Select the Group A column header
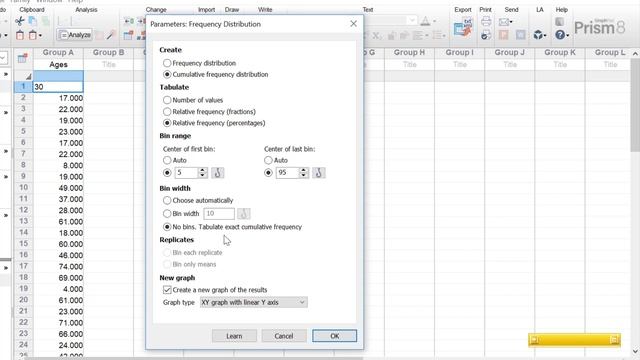The image size is (640, 360). 58,53
